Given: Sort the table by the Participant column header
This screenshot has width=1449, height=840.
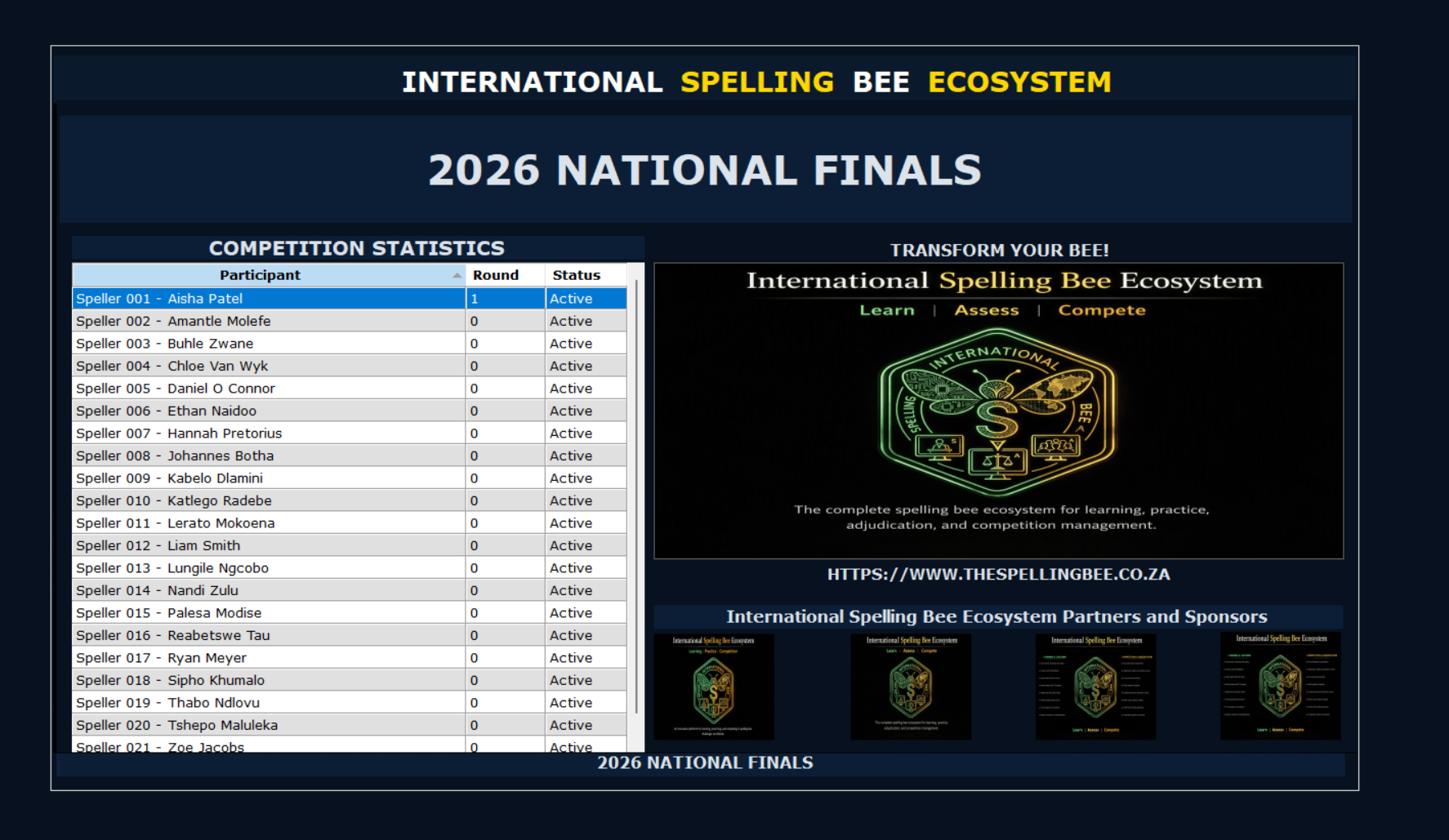Looking at the screenshot, I should pos(269,275).
